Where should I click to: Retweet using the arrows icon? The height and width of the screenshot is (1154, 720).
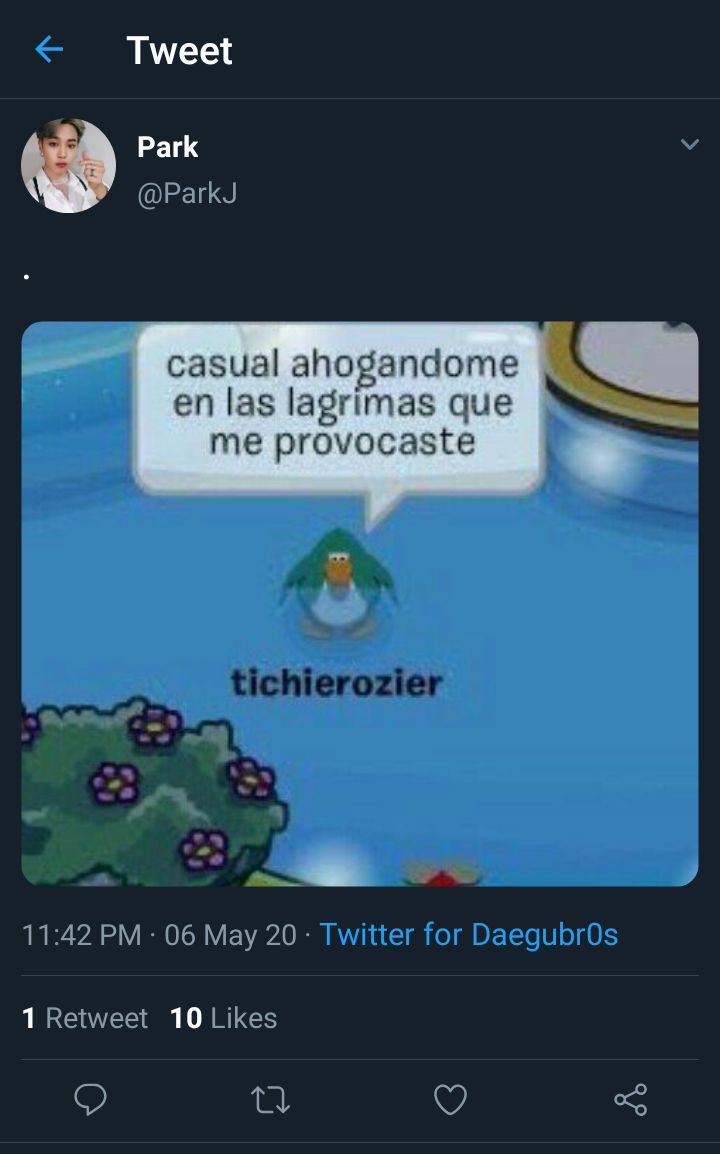coord(270,1100)
